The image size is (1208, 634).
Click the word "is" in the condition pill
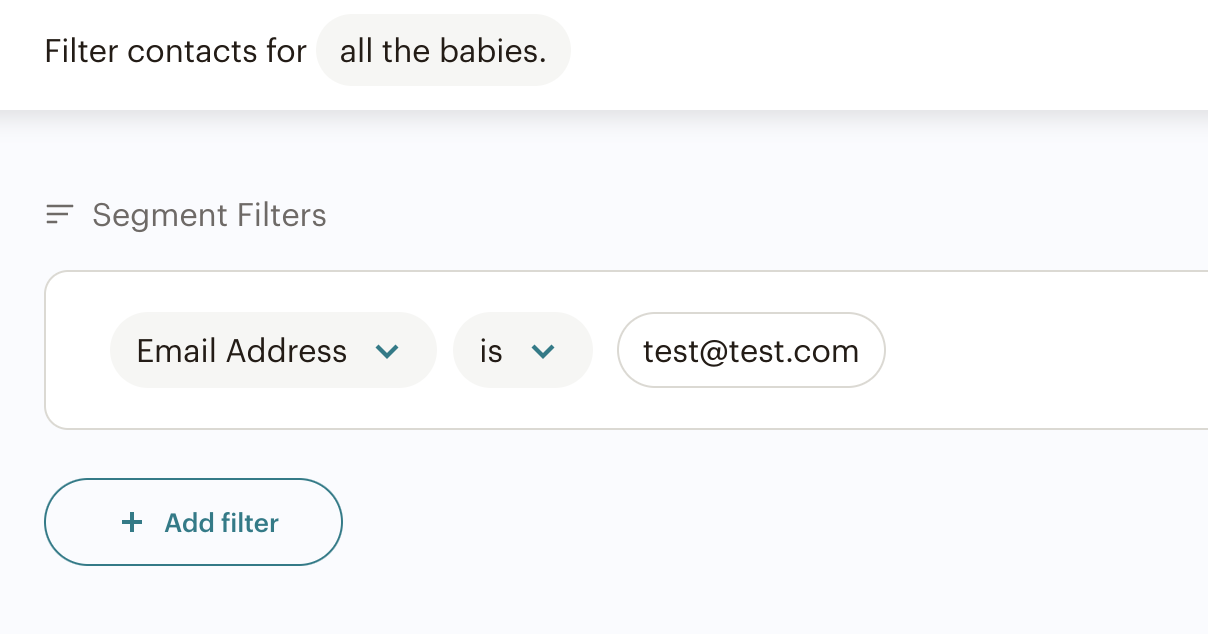coord(491,351)
